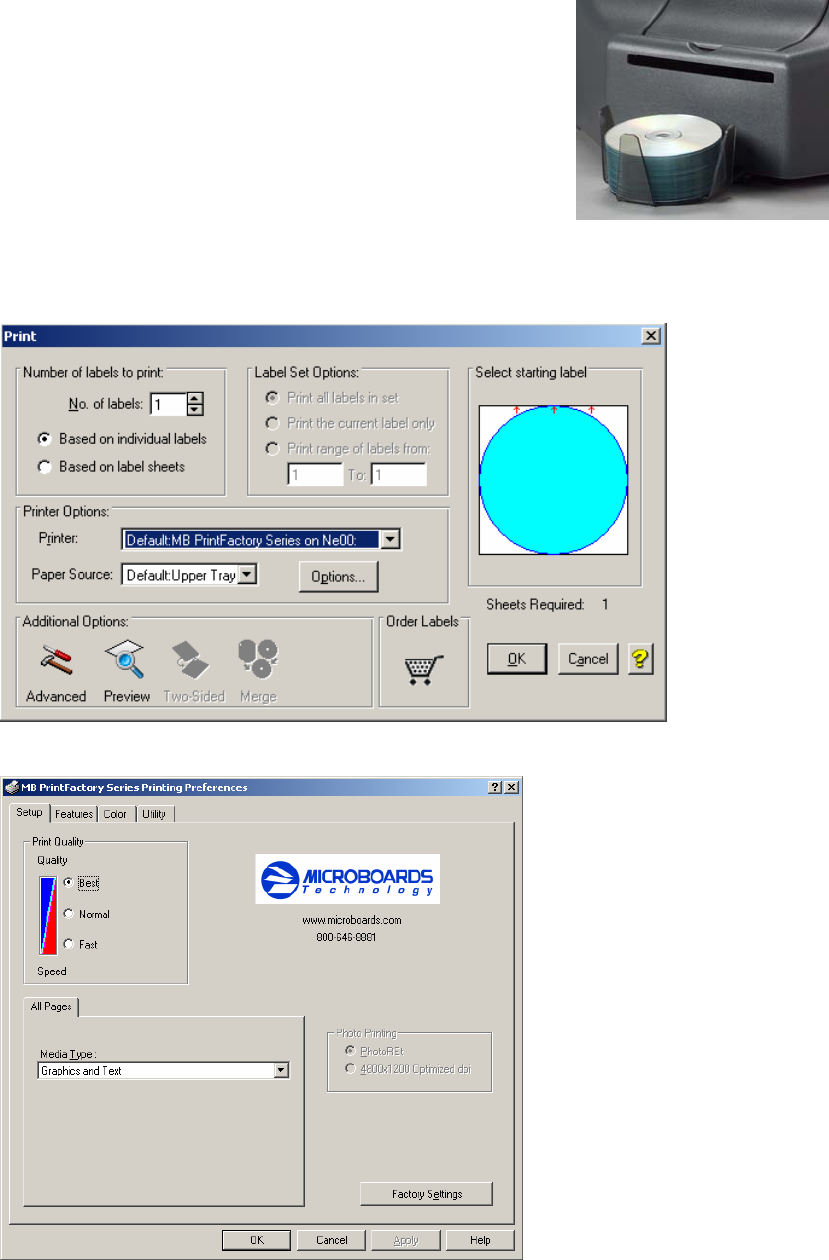Select Normal print quality

tap(68, 914)
